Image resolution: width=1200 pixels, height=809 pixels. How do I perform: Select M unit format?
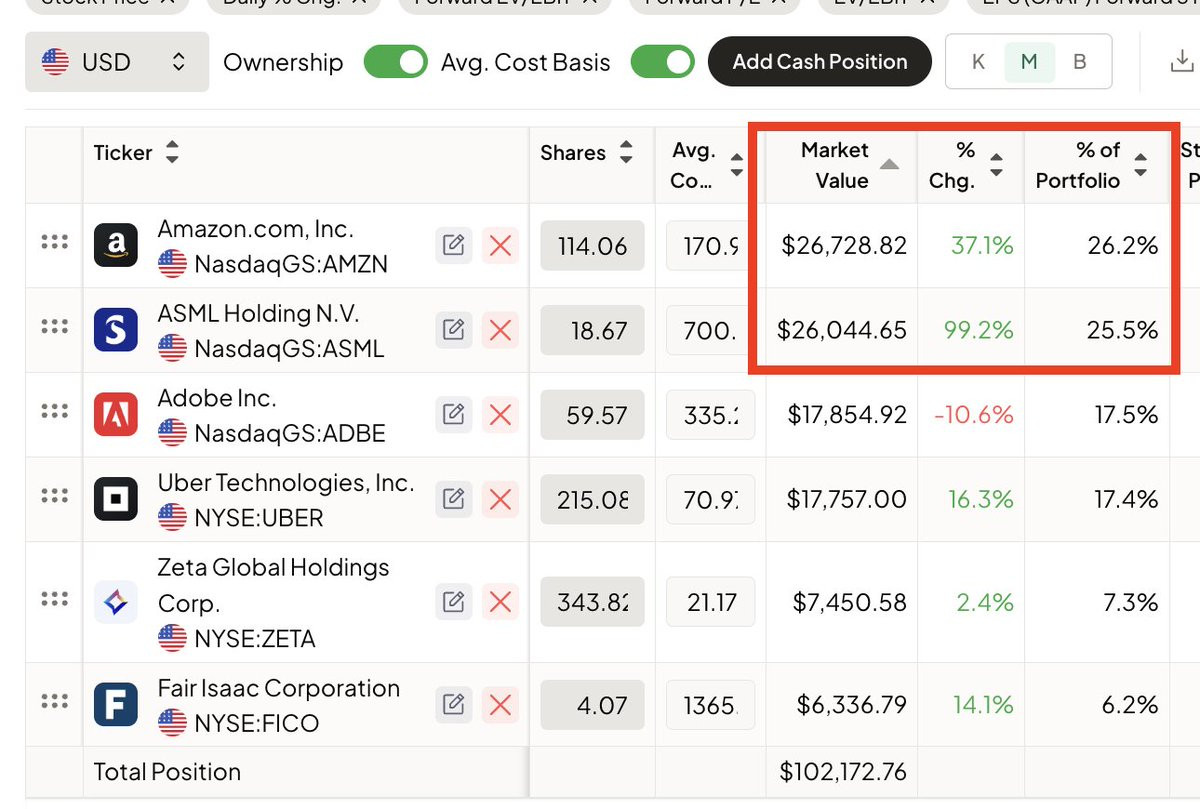pyautogui.click(x=1029, y=62)
